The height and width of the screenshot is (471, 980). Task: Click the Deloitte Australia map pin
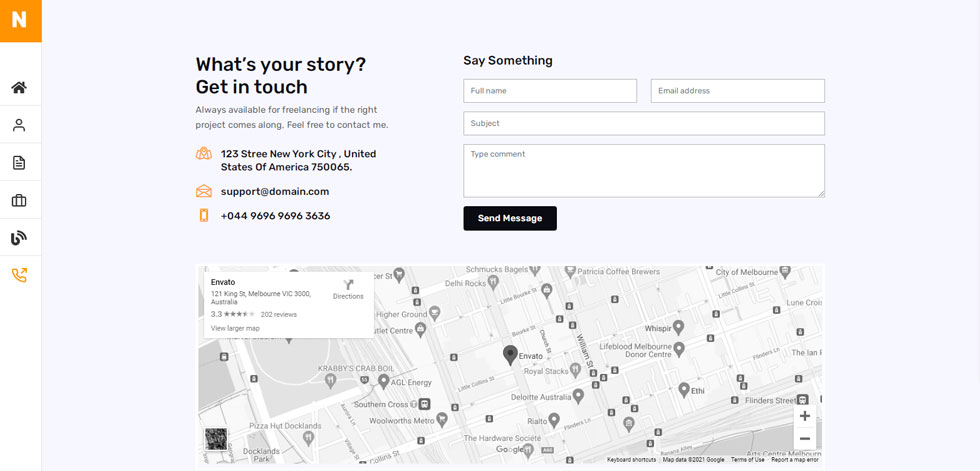tap(578, 396)
